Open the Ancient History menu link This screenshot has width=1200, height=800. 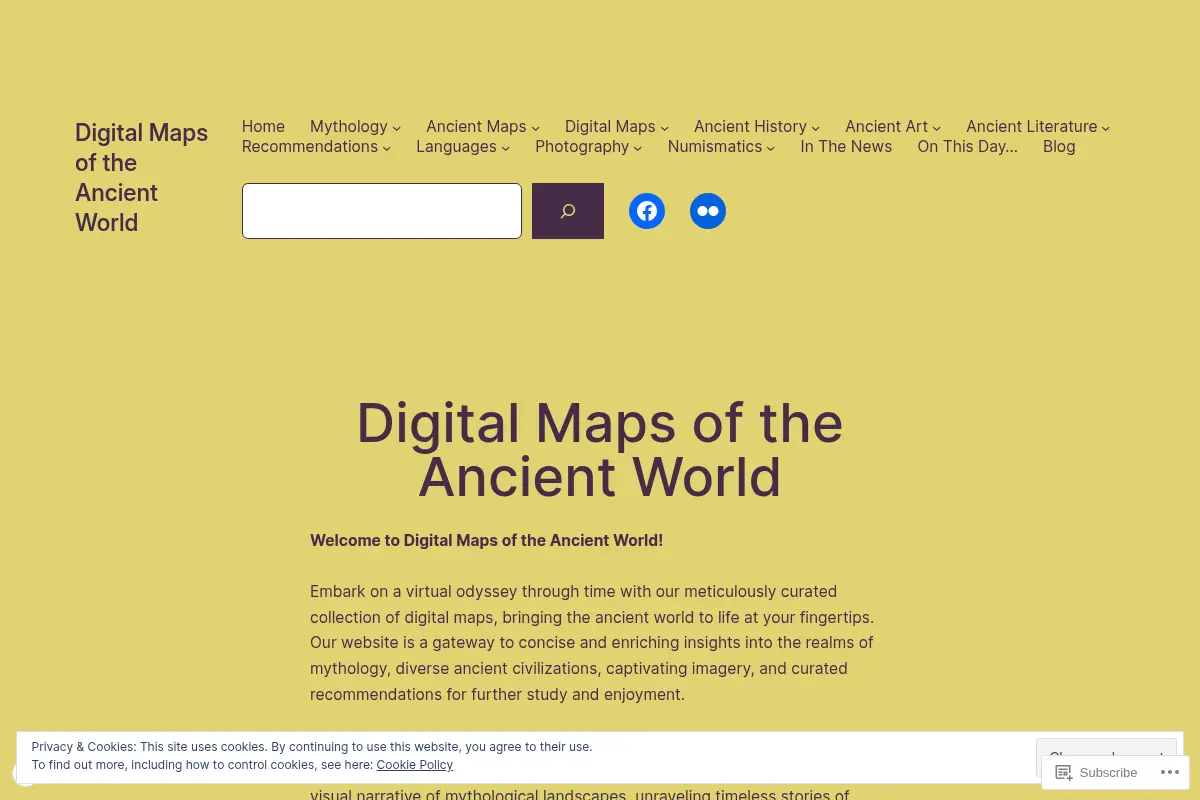click(750, 126)
